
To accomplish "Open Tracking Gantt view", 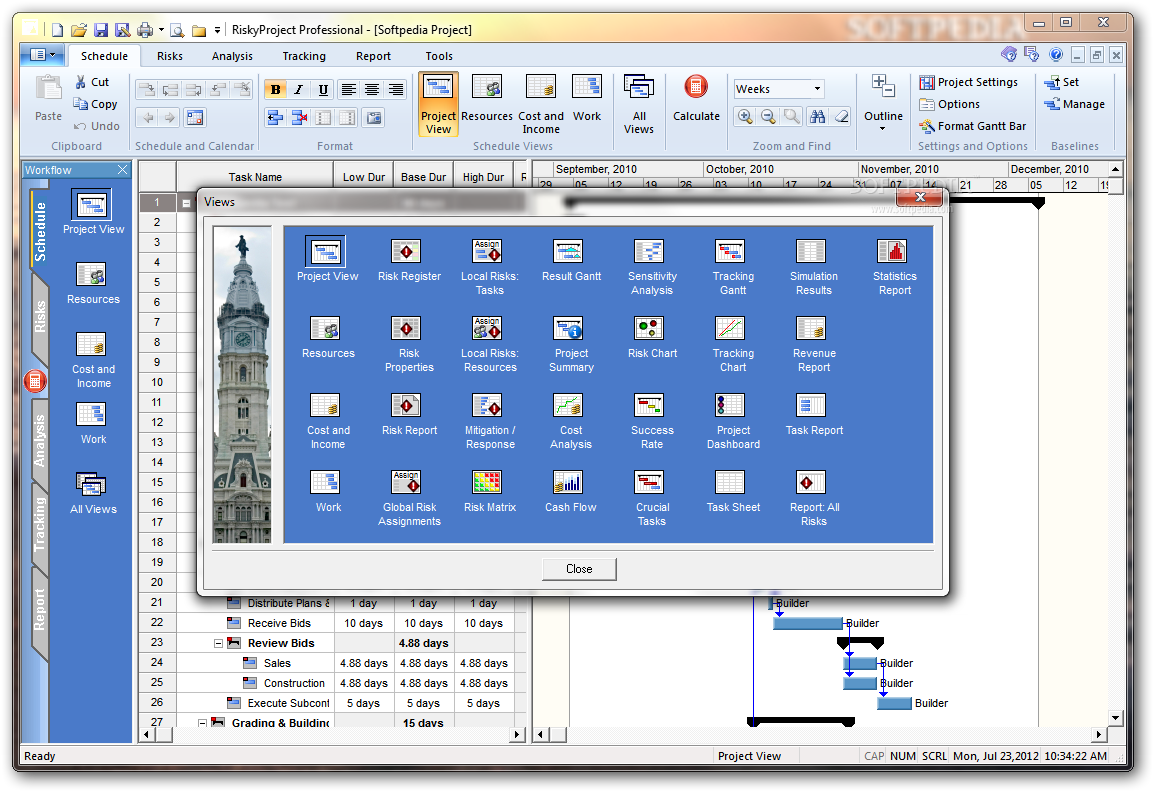I will (733, 268).
